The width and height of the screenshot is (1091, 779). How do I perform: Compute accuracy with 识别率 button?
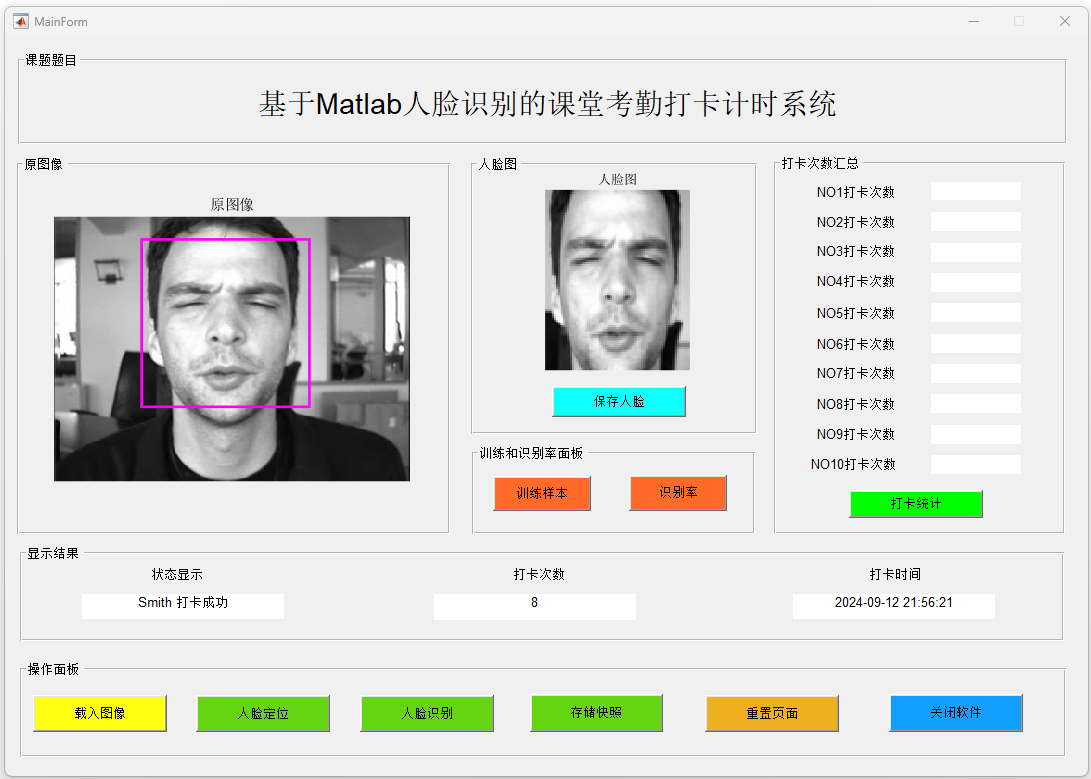[x=678, y=492]
